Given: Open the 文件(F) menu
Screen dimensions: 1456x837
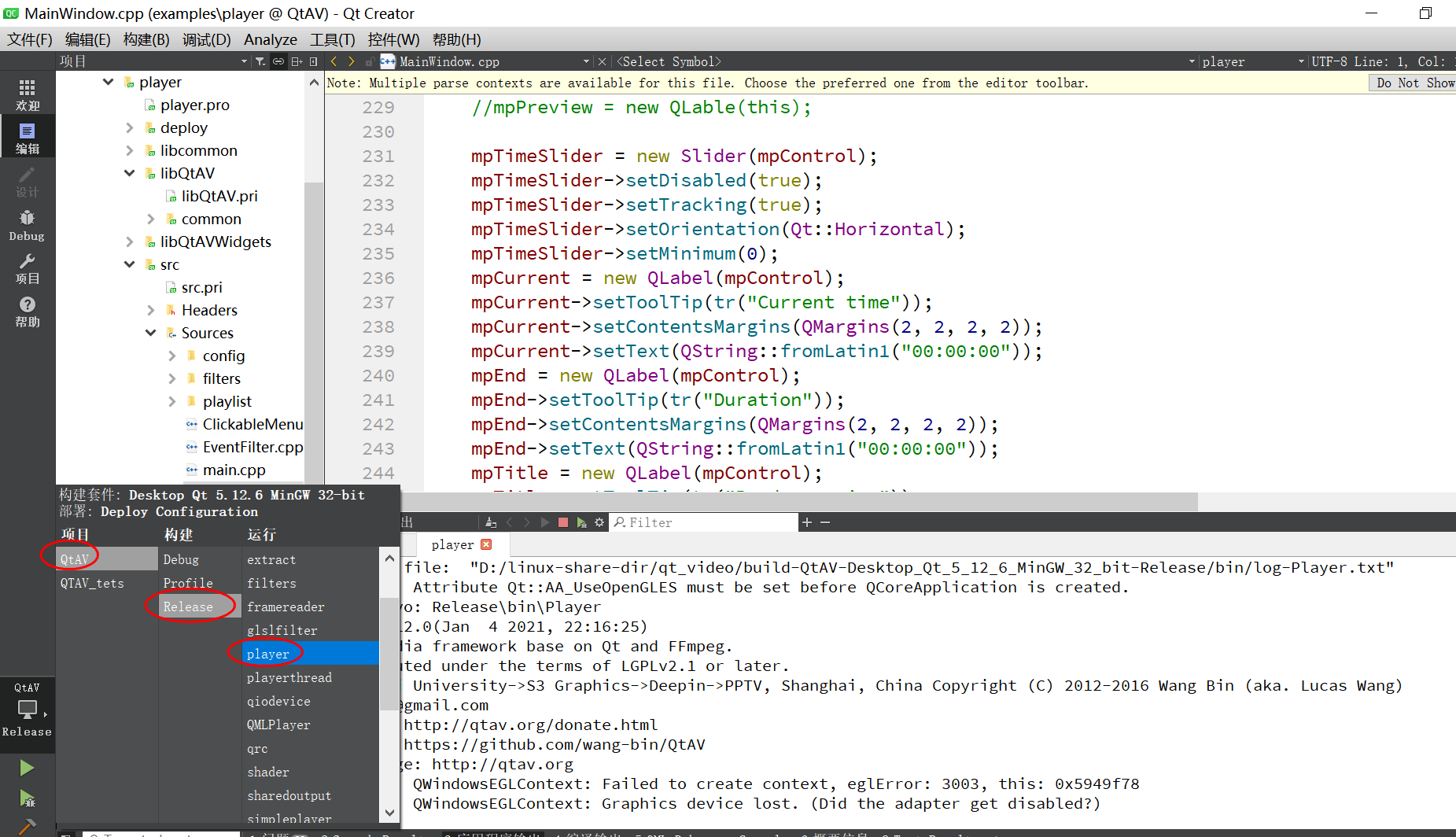Looking at the screenshot, I should pyautogui.click(x=29, y=39).
